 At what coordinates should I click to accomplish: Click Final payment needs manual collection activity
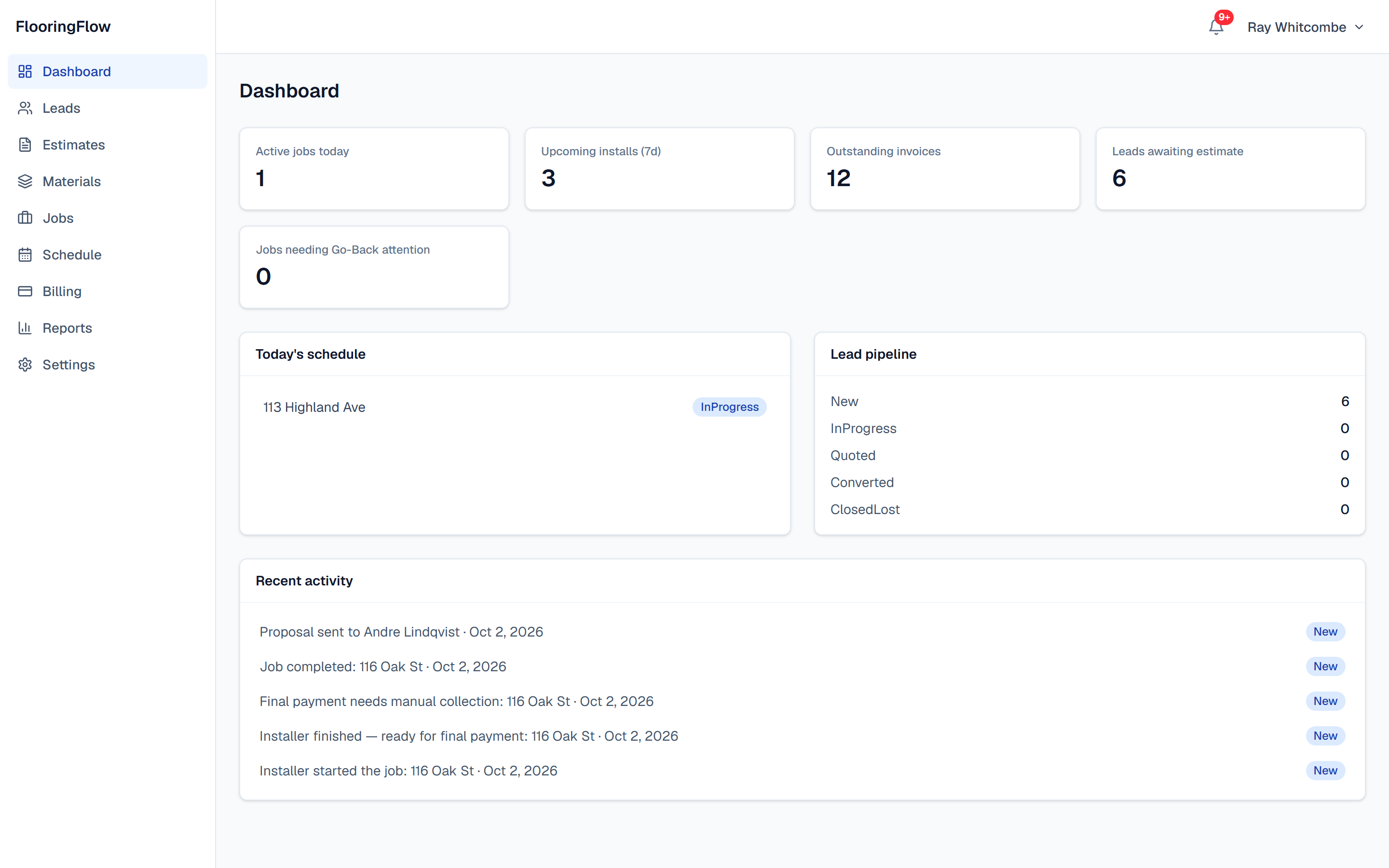pyautogui.click(x=802, y=701)
